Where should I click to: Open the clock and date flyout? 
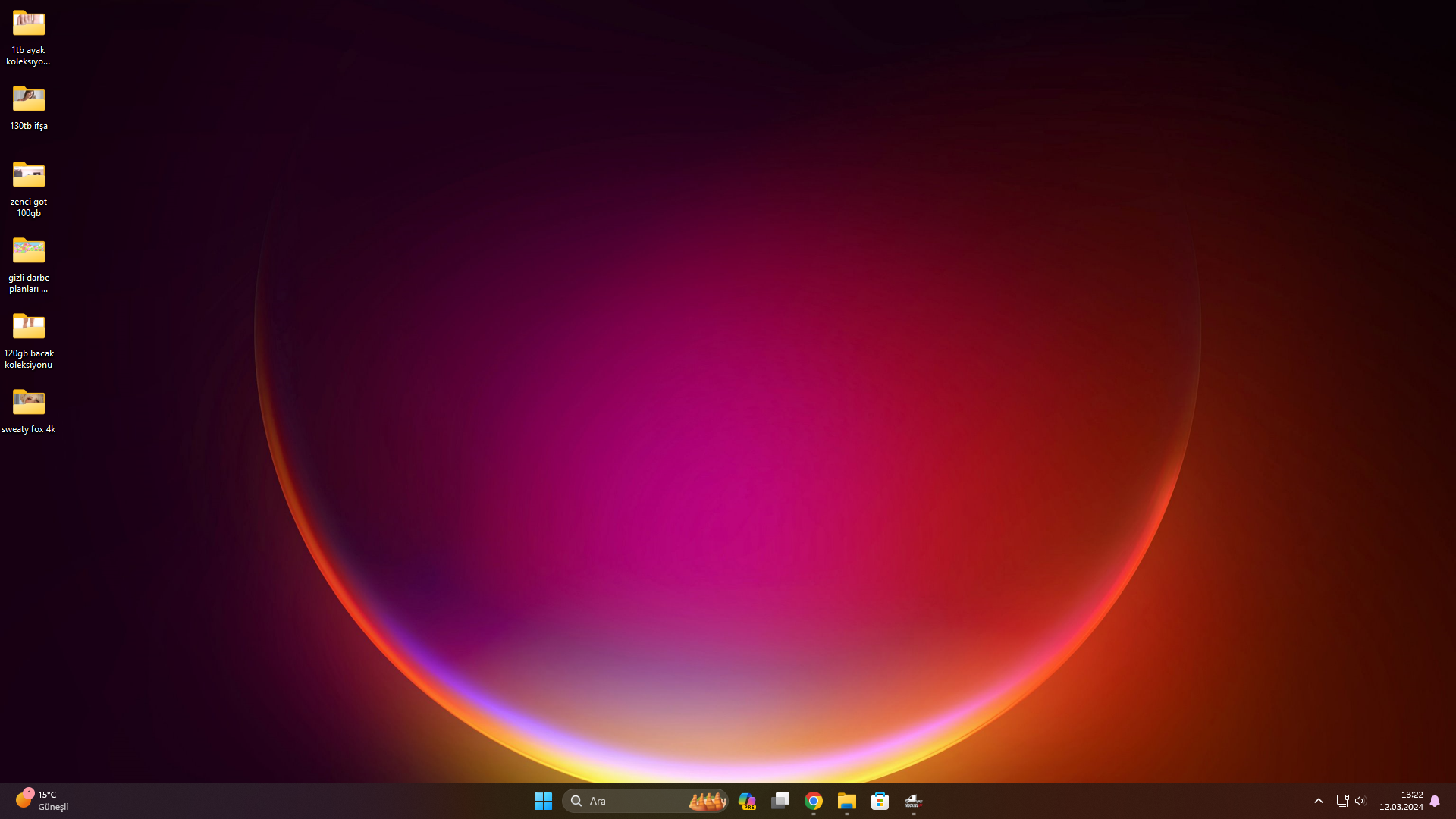pos(1401,801)
